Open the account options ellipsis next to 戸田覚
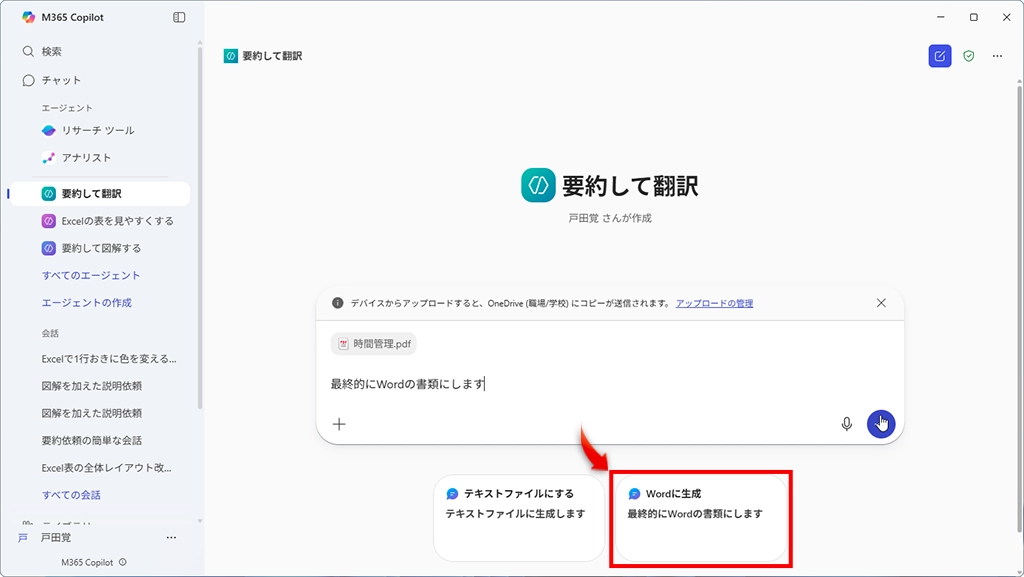The image size is (1024, 577). pos(171,538)
